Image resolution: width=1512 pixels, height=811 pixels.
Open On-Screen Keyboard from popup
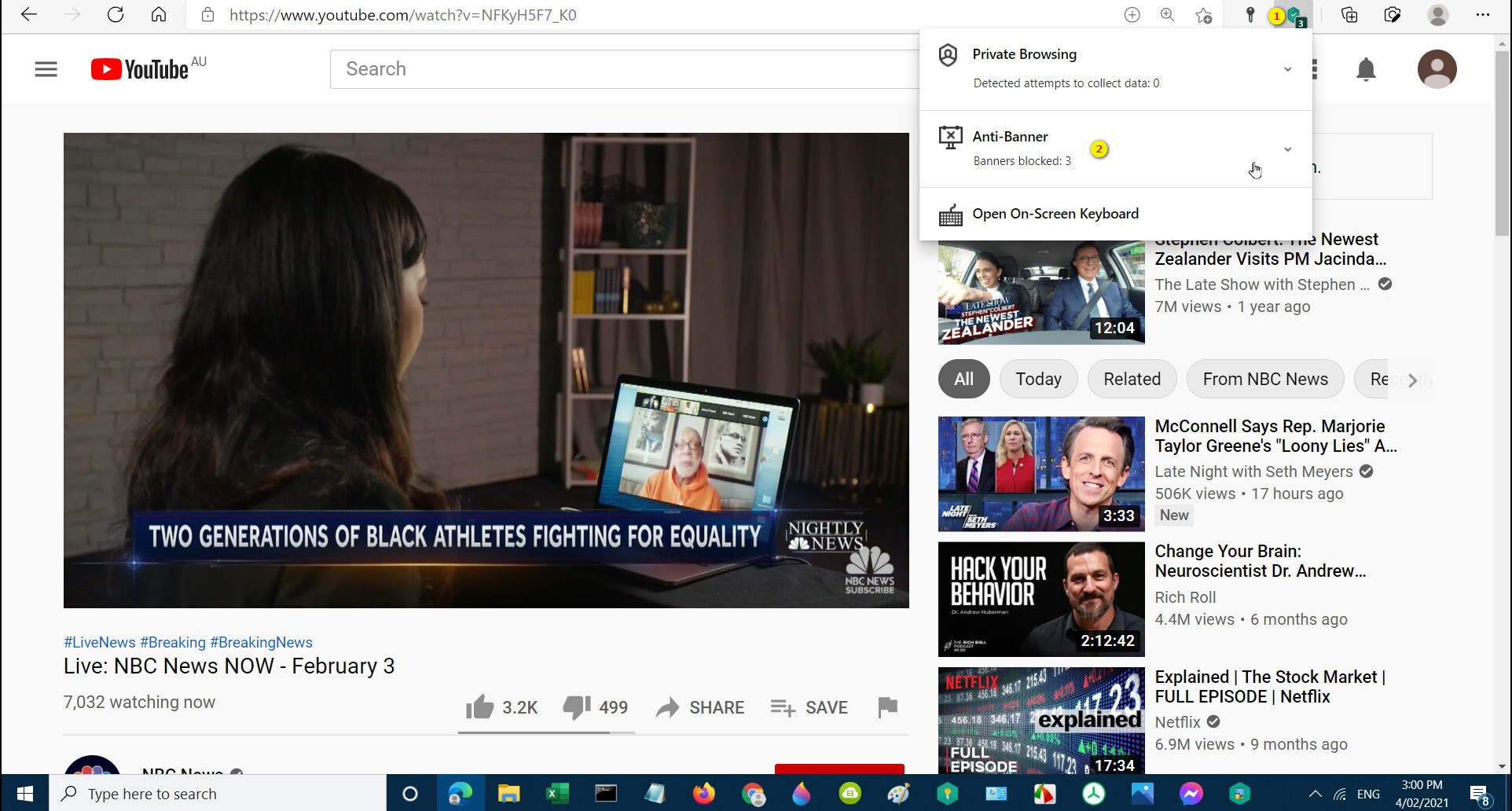click(x=1055, y=214)
